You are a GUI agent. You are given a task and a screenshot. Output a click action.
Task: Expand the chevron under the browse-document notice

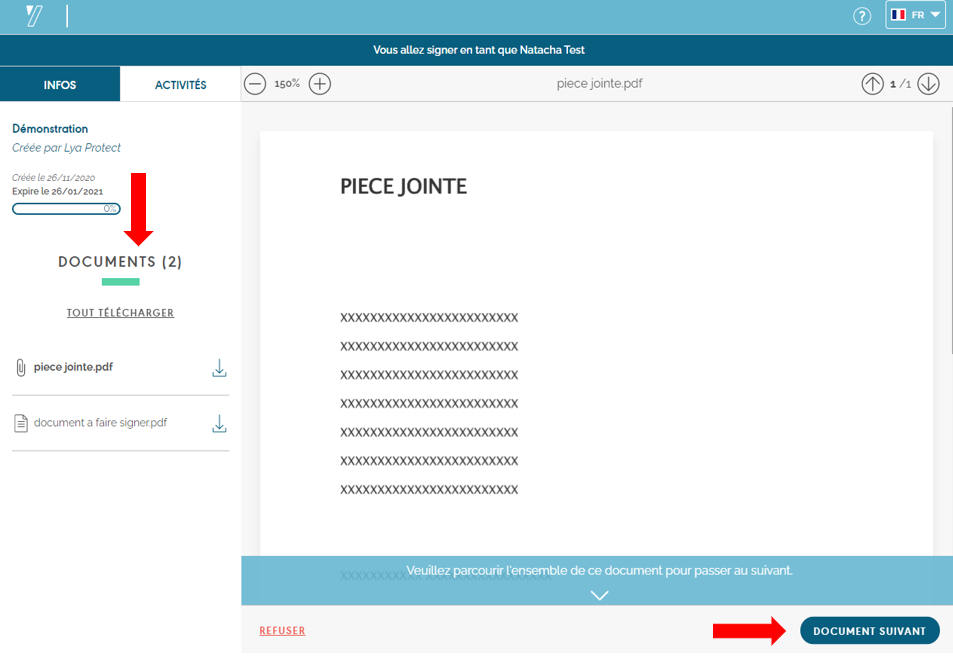(599, 594)
